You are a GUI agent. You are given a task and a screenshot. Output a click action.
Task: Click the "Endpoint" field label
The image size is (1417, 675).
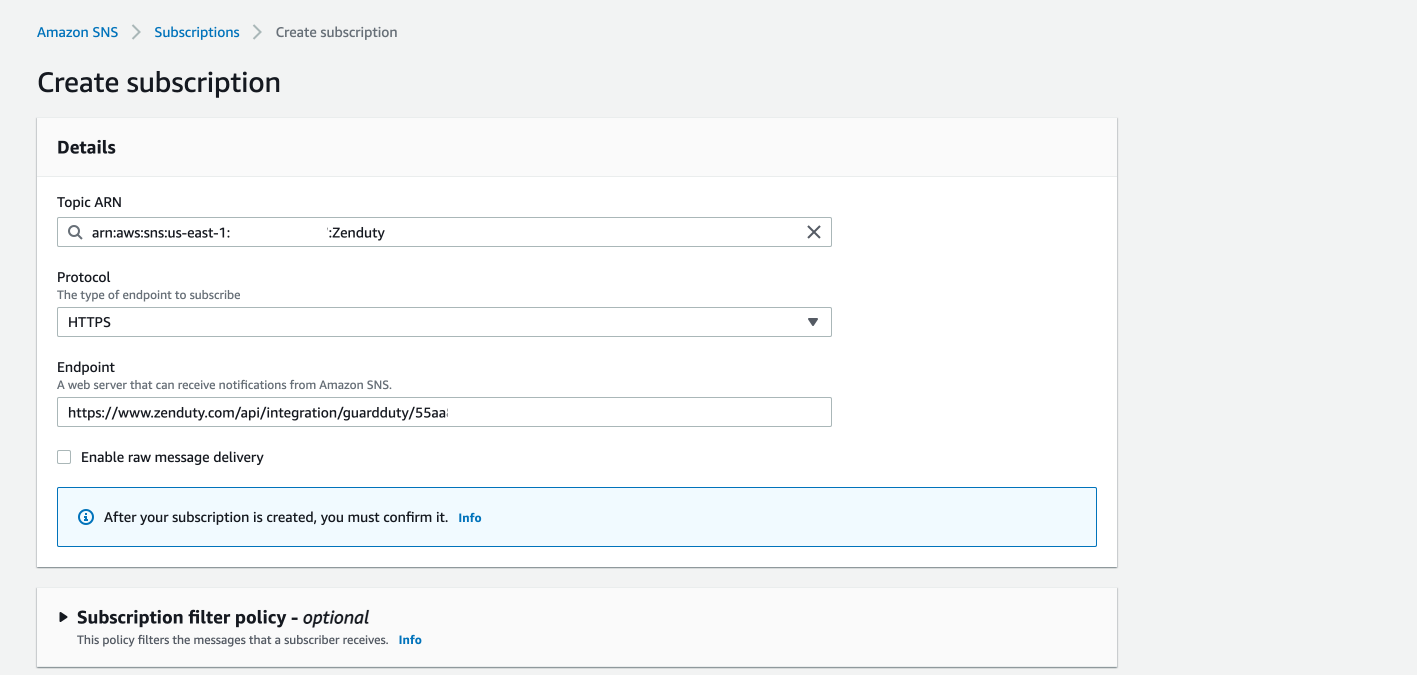click(86, 367)
